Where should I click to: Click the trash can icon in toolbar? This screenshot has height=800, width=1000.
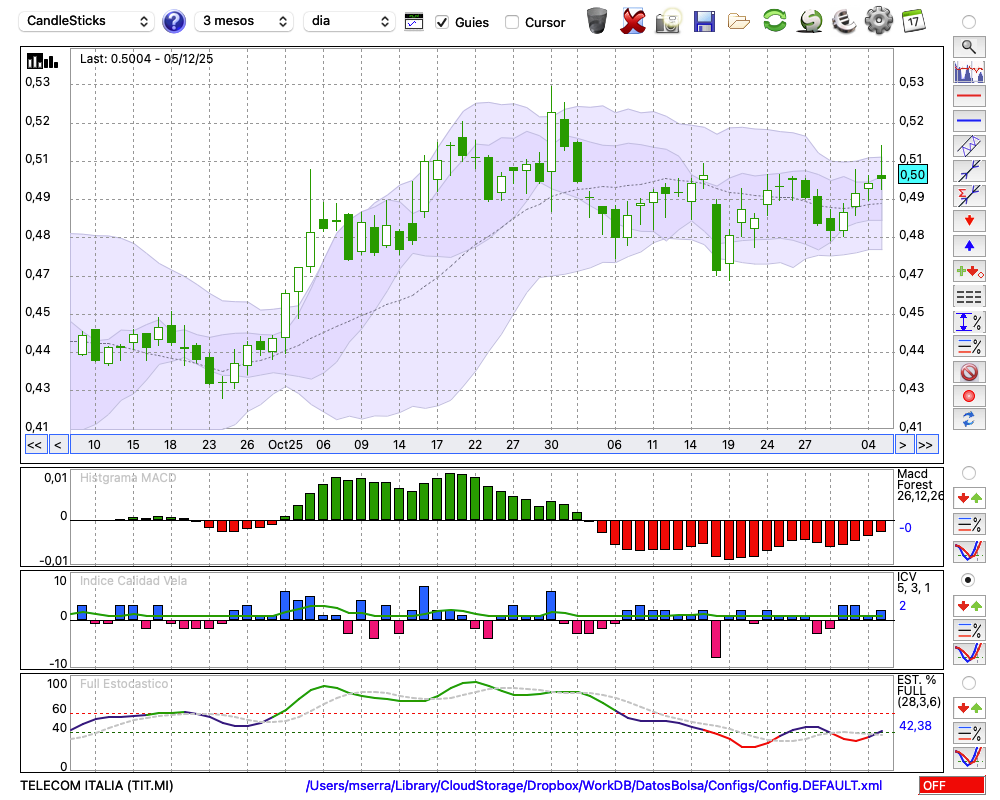coord(597,21)
